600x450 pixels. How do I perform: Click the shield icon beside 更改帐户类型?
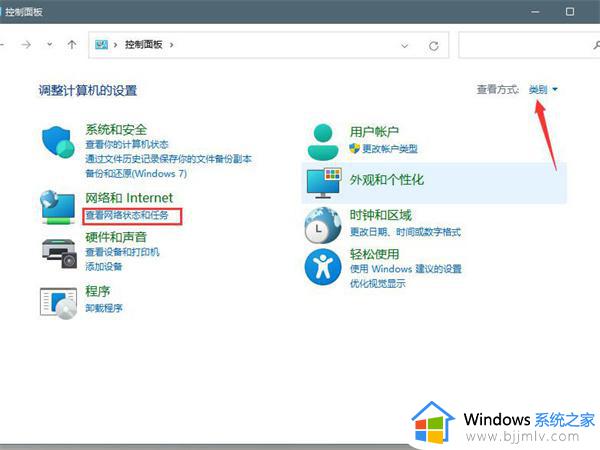tap(354, 148)
